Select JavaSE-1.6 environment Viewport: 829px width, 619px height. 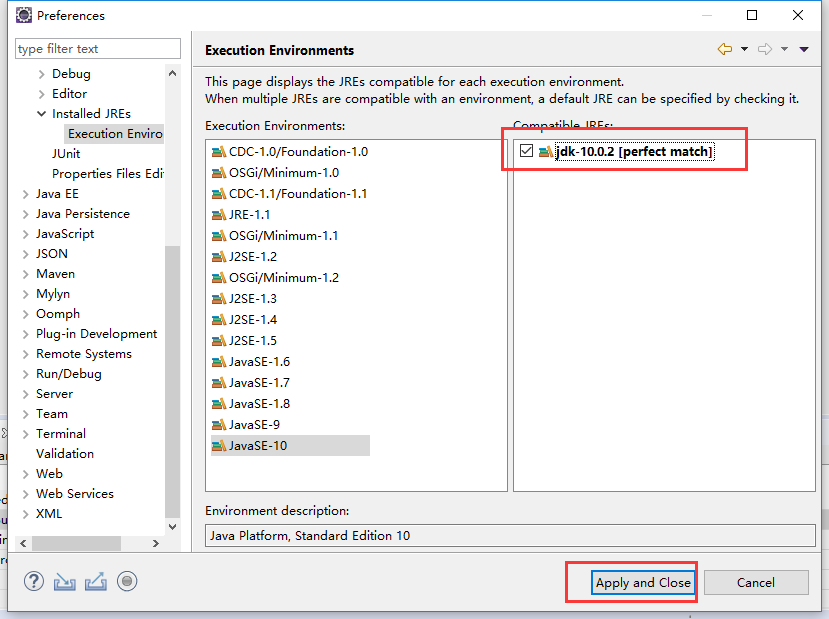point(251,362)
